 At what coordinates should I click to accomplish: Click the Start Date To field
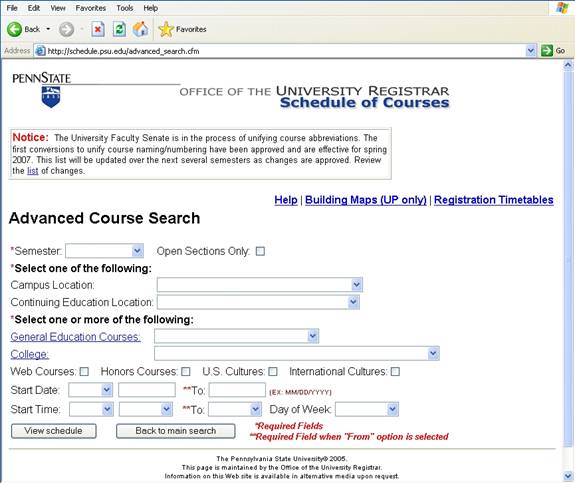[237, 390]
